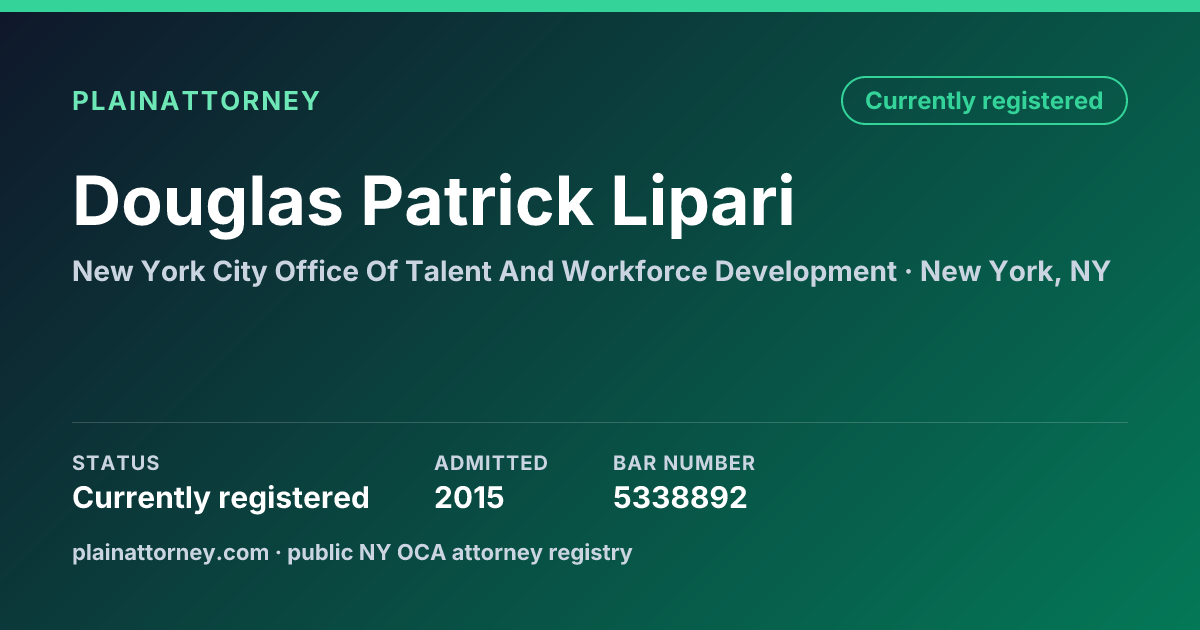The image size is (1200, 630).
Task: Click the Currently registered status value
Action: pos(221,498)
